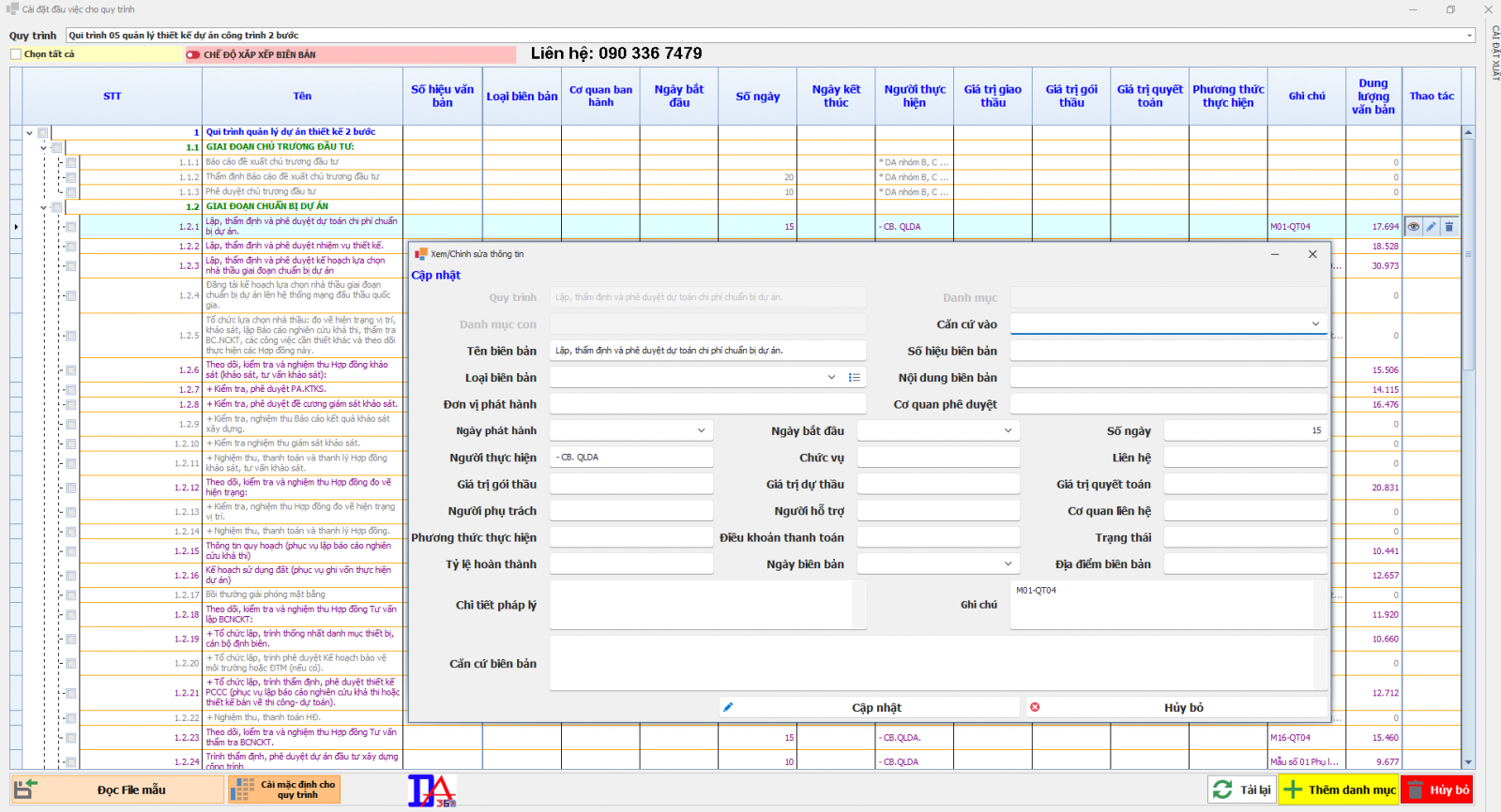
Task: Click the DA 360 logo
Action: tap(432, 790)
